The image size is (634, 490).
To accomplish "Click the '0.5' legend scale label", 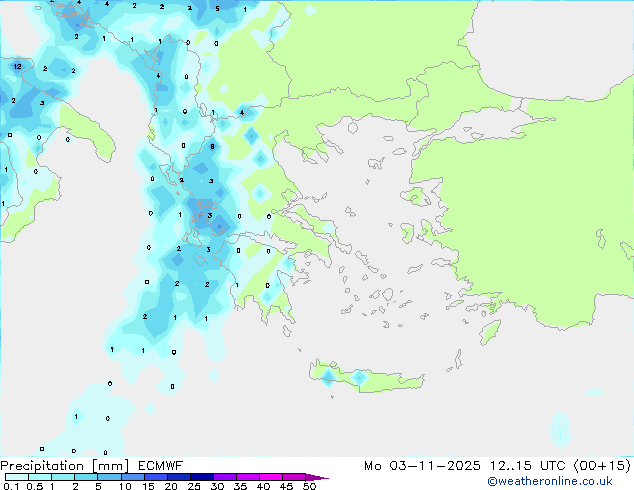I will pos(35,486).
